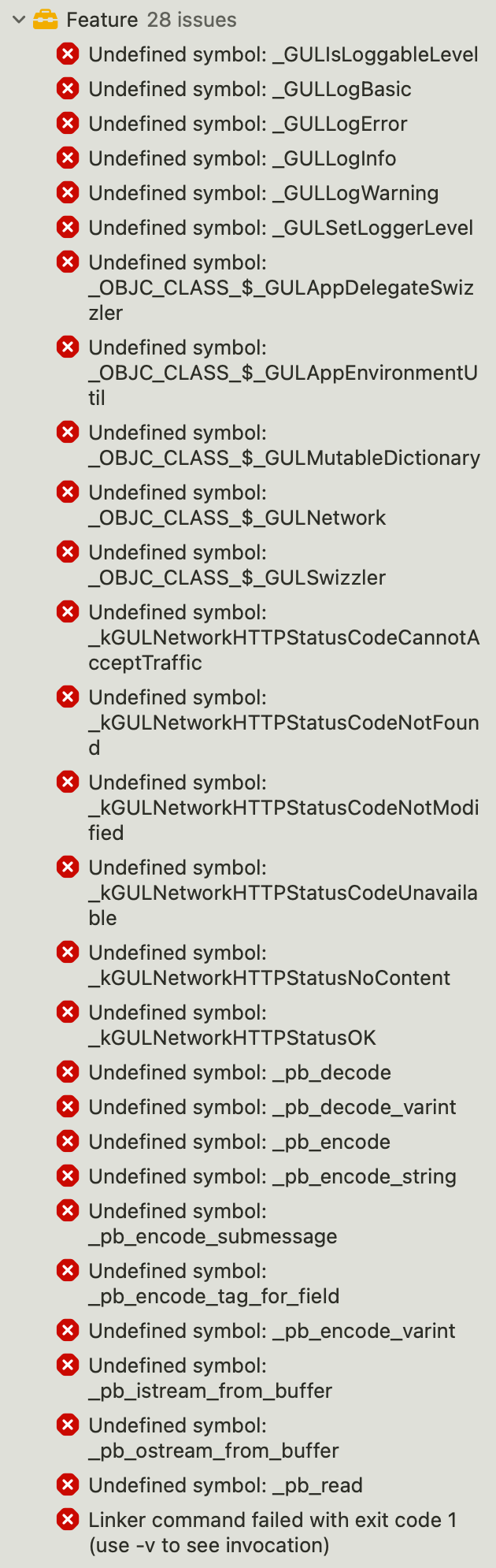496x1568 pixels.
Task: Open the linker command failed issue
Action: pos(236,1532)
